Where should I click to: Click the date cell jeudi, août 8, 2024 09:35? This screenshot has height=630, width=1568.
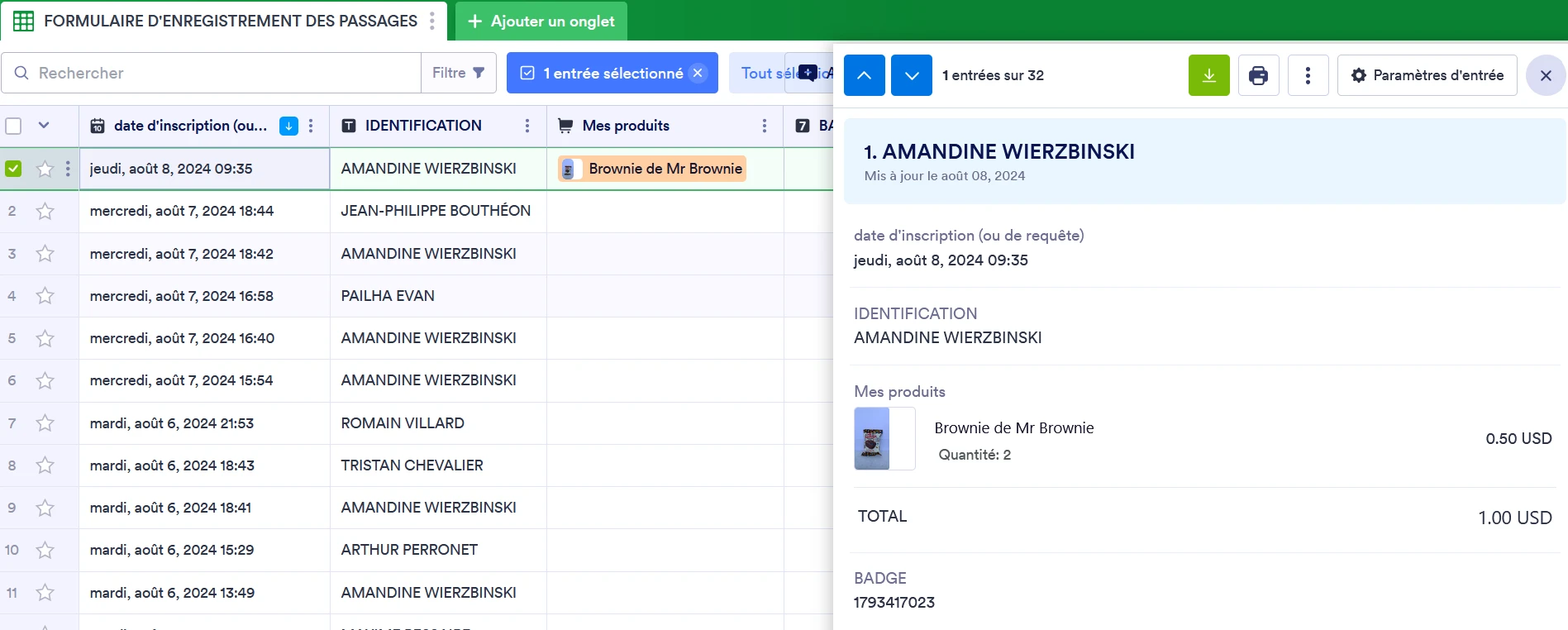204,169
